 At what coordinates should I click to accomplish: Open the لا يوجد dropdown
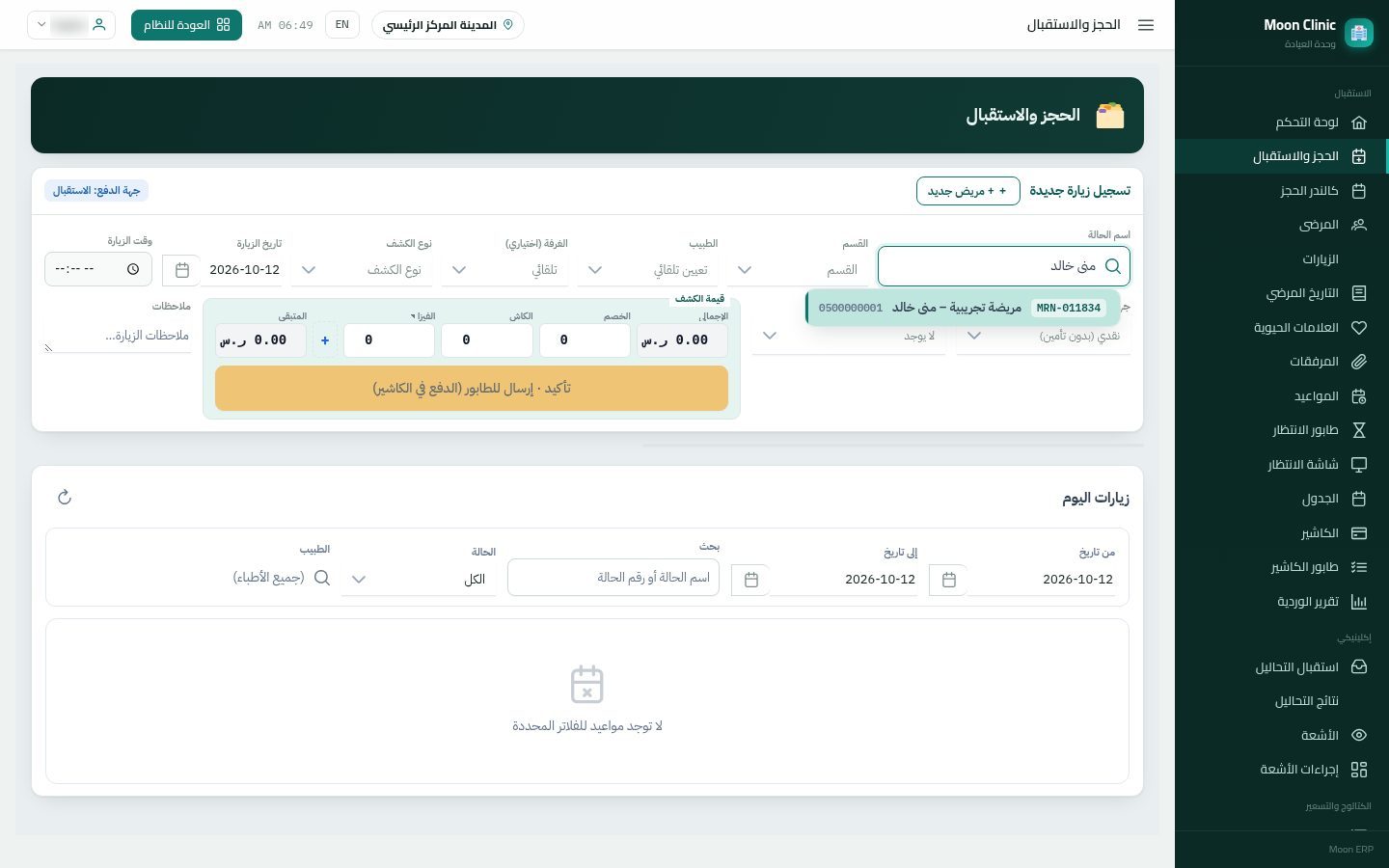[849, 336]
